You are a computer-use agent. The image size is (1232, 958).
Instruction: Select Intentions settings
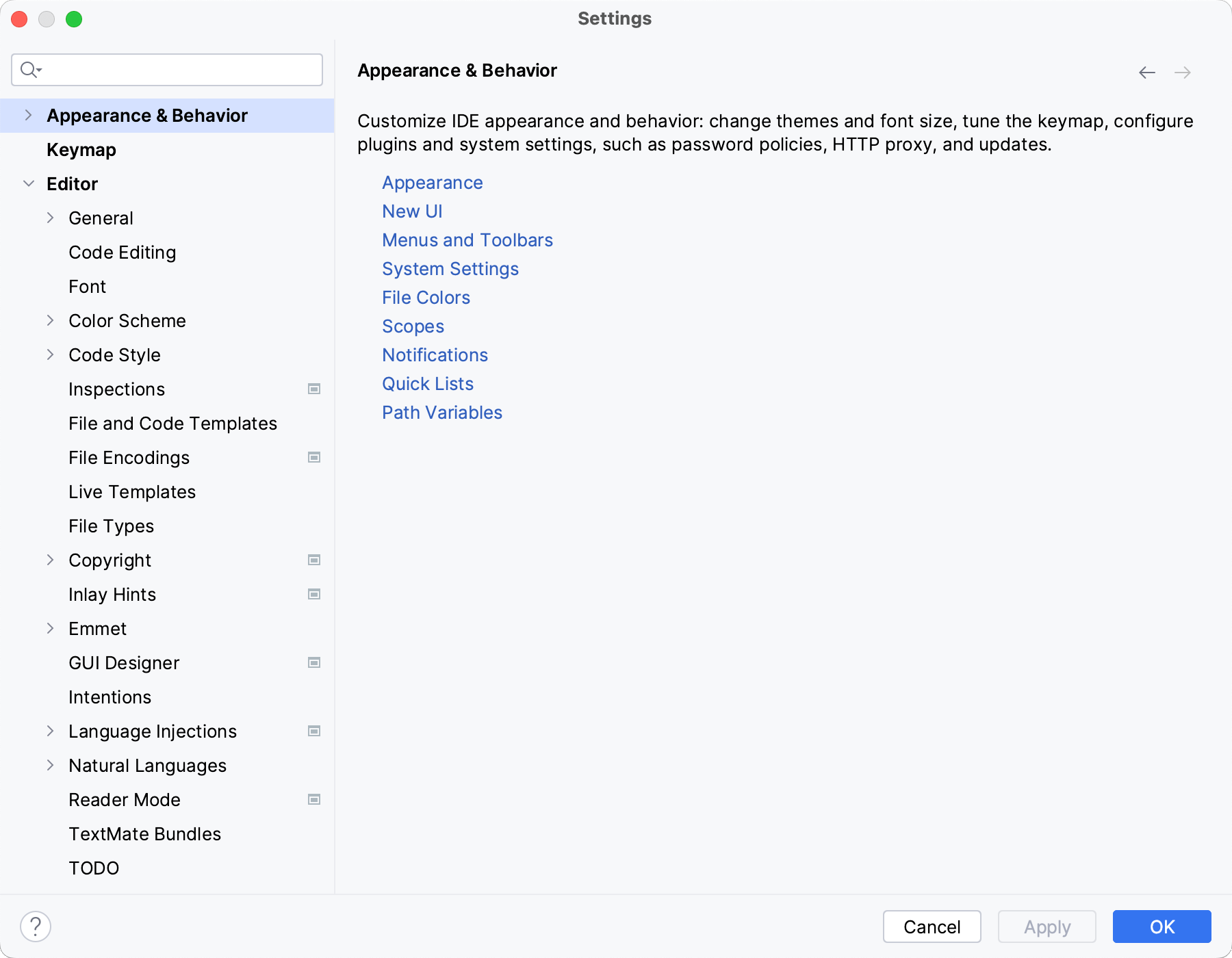167,697
